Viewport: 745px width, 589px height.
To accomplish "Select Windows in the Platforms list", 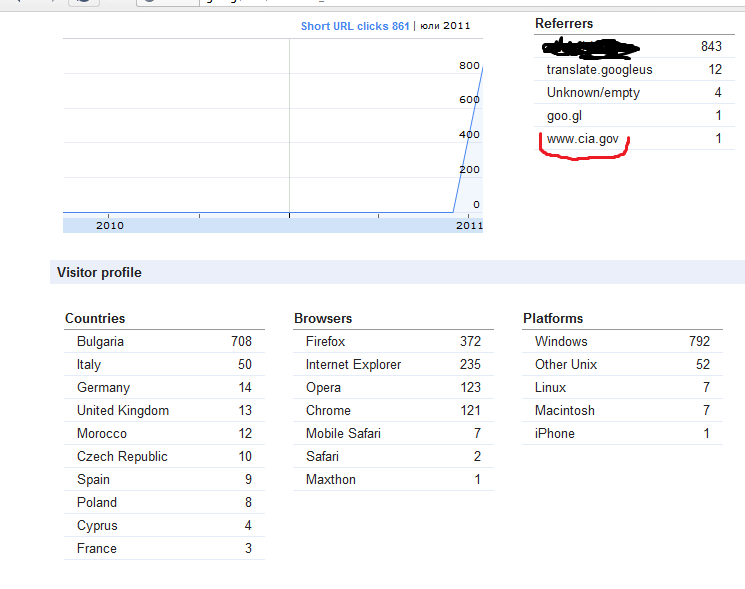I will click(561, 342).
